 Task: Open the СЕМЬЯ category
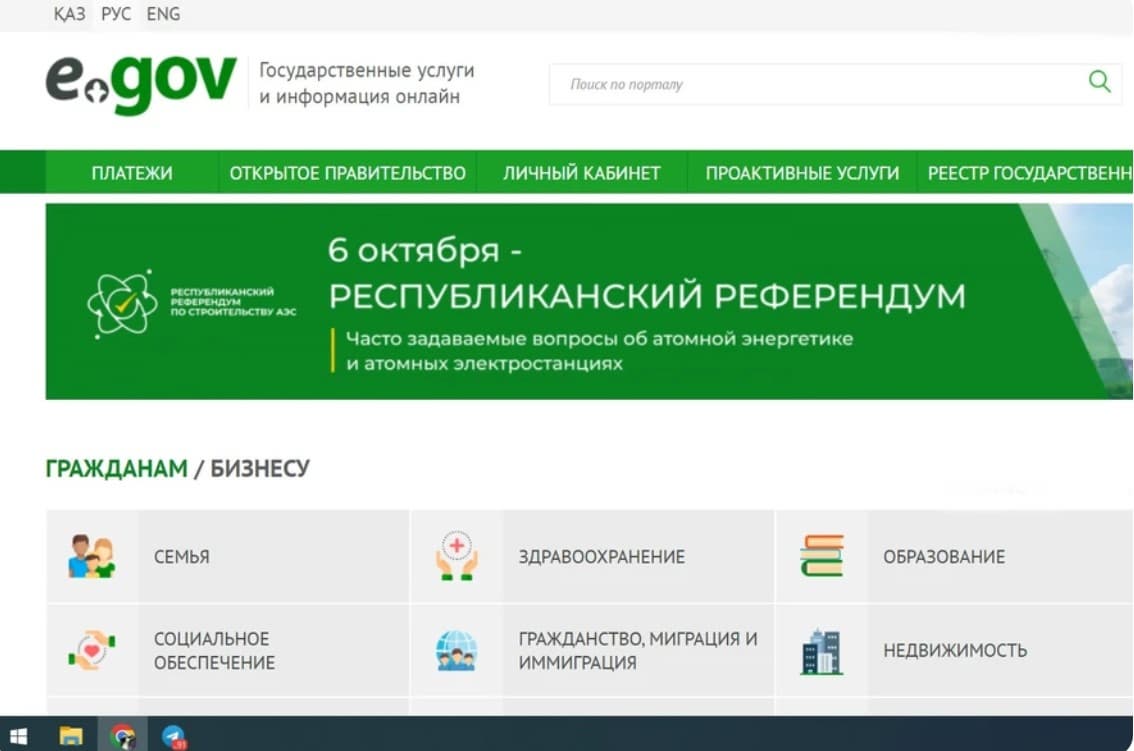[228, 556]
